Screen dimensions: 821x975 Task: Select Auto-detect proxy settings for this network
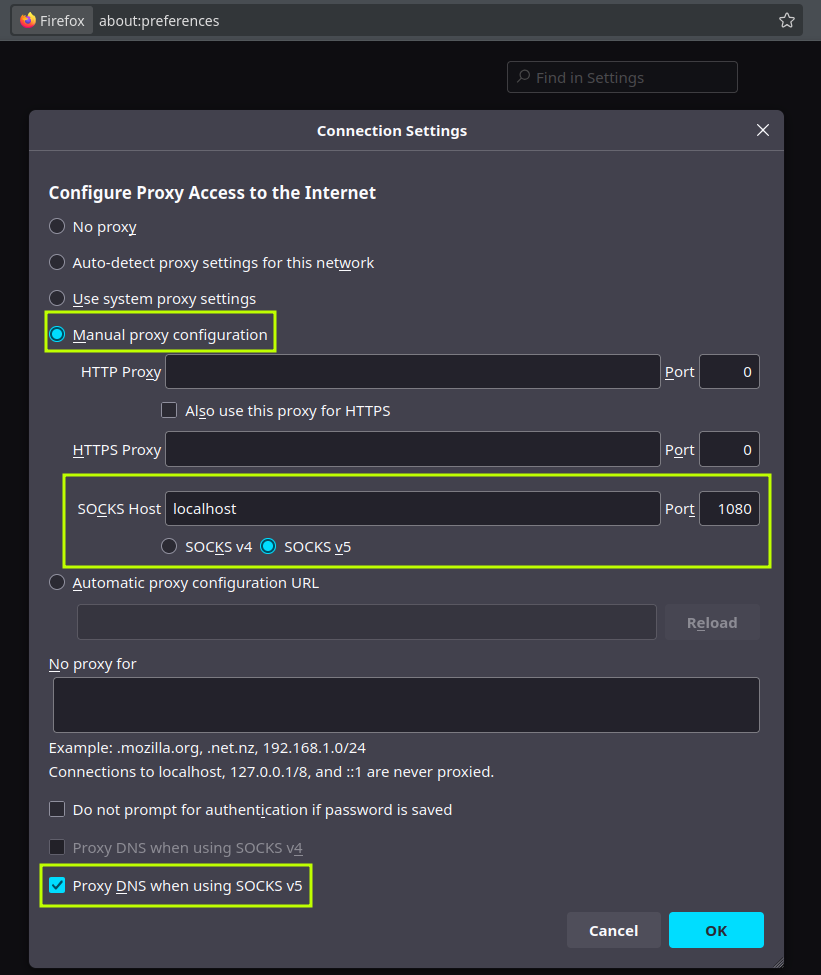(x=57, y=263)
